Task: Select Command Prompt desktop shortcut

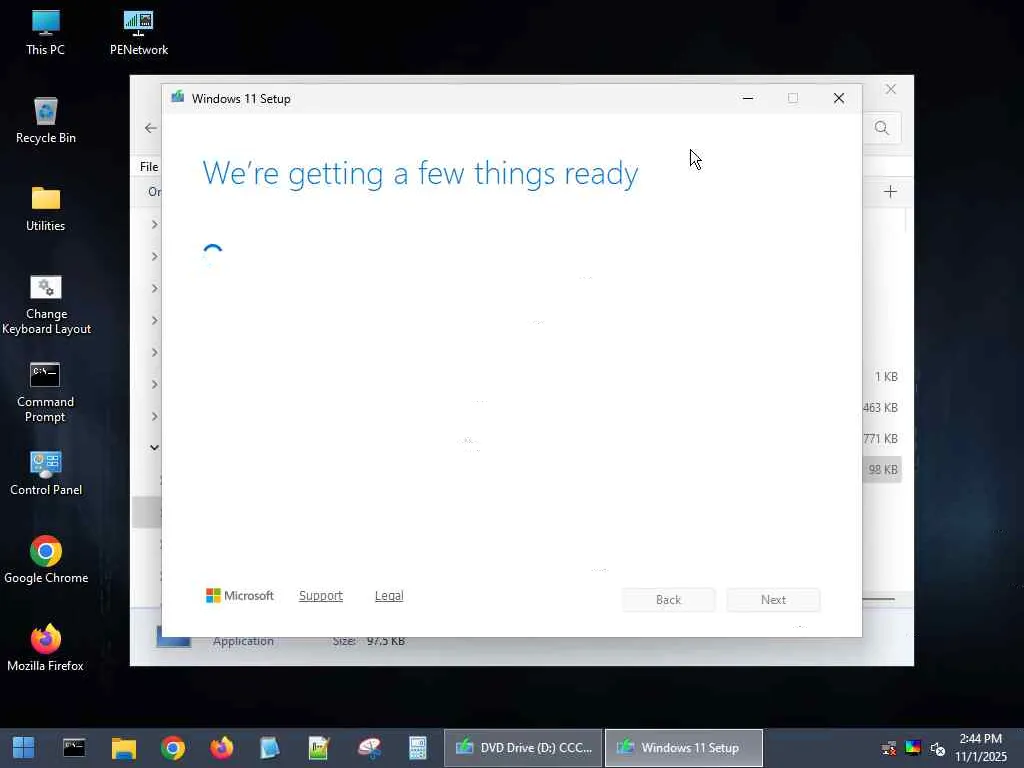Action: click(x=45, y=393)
